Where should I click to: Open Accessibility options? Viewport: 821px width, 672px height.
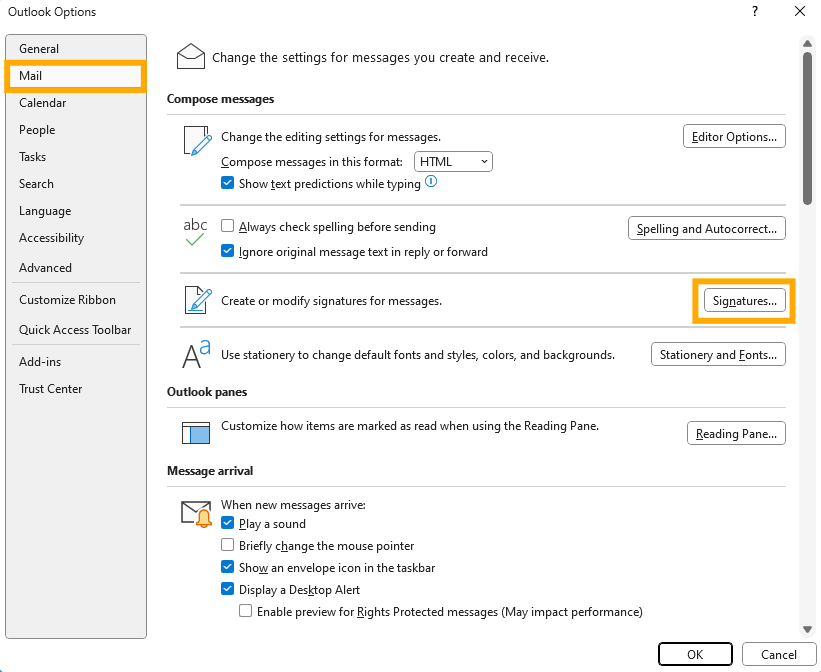tap(75, 238)
